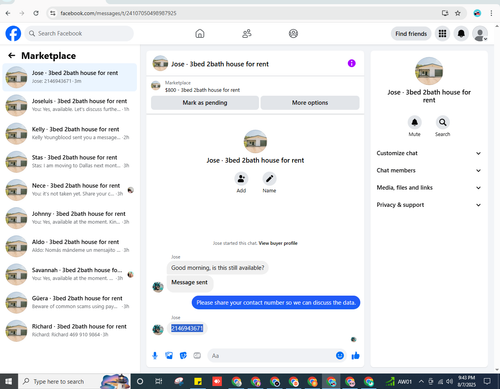Viewport: 500px width, 389px height.
Task: Go back in browser history
Action: 8,13
